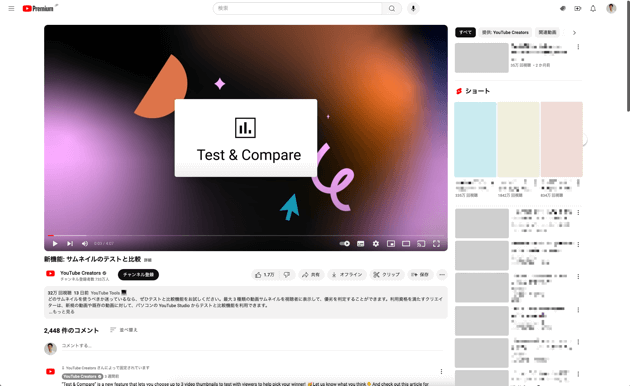Viewport: 630px width, 386px height.
Task: Open the tag-shaped icon in the header
Action: [562, 8]
